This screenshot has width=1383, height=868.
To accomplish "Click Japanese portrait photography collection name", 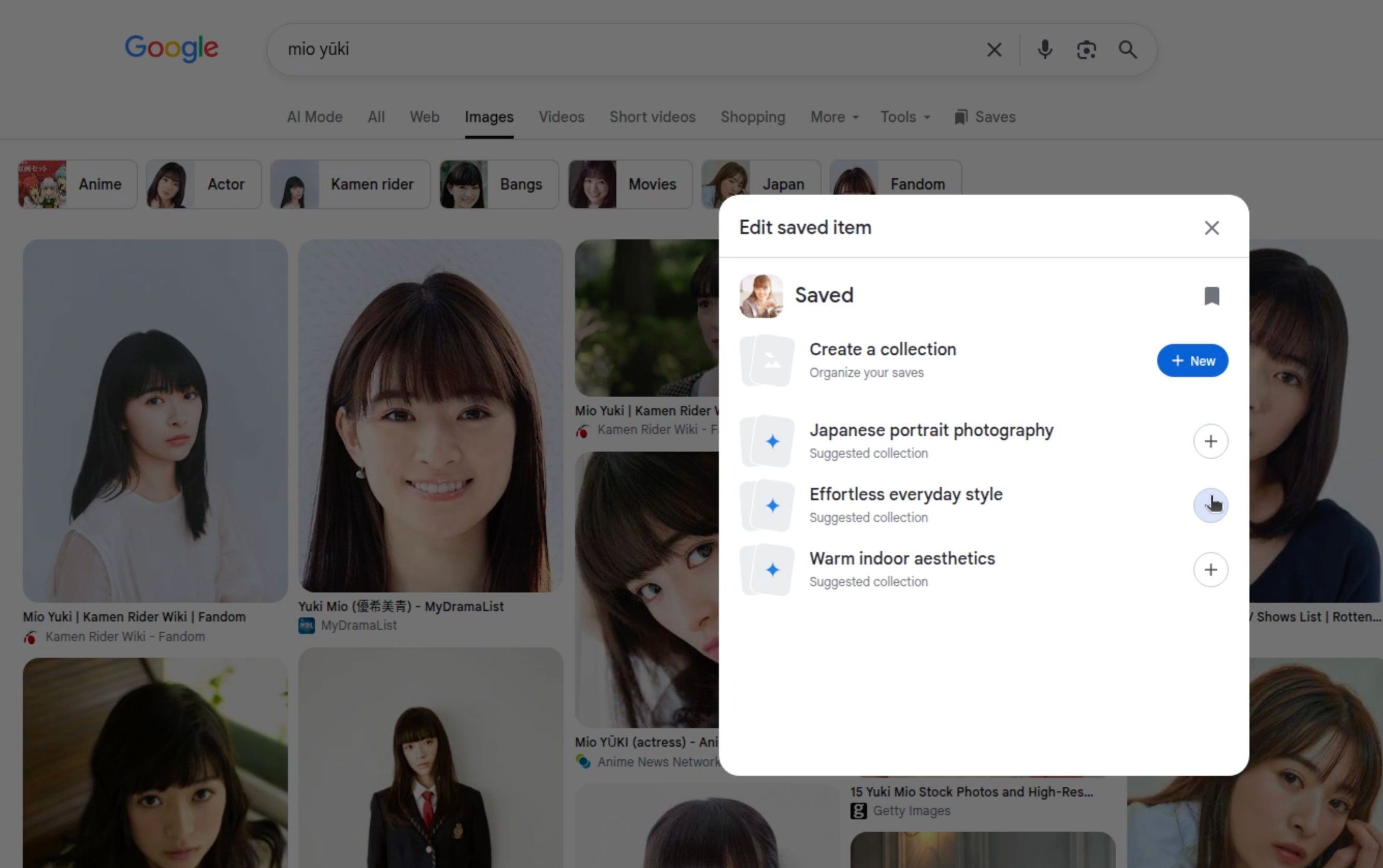I will tap(931, 430).
